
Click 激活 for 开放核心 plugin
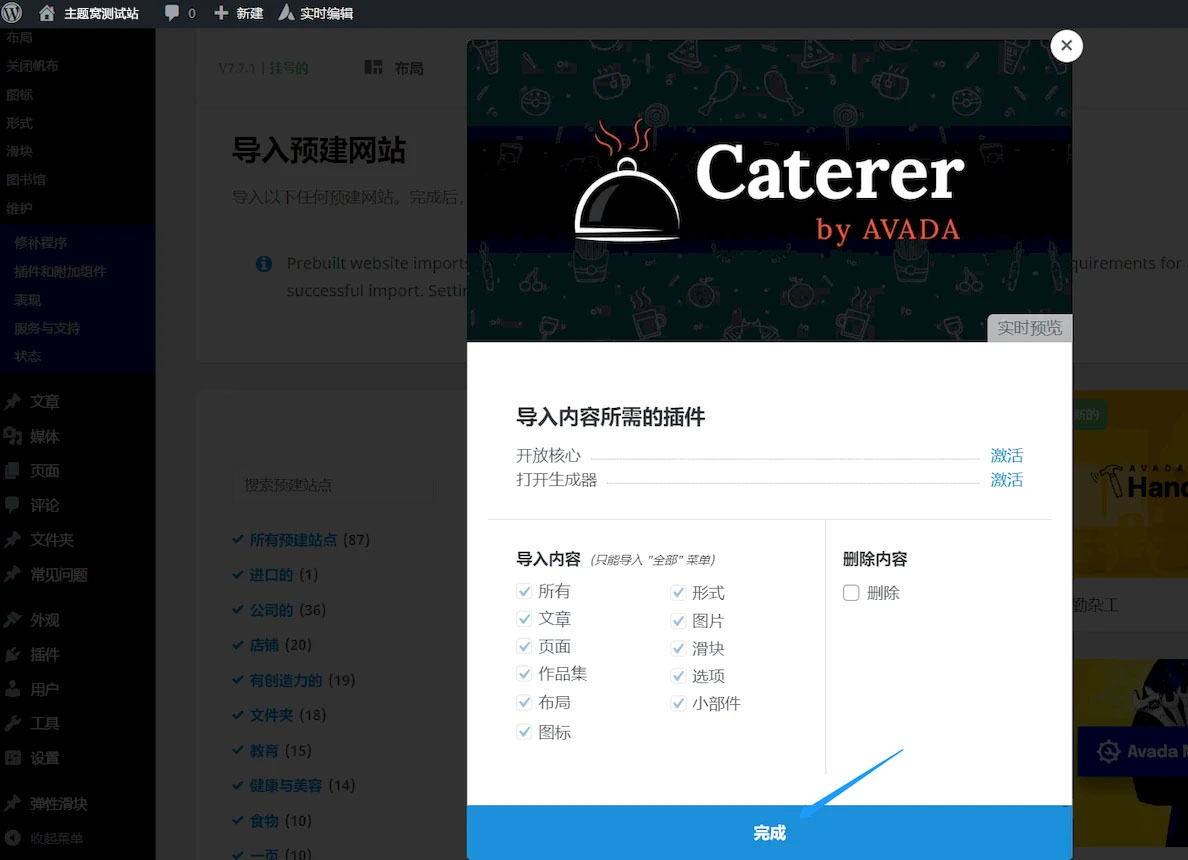[1006, 455]
